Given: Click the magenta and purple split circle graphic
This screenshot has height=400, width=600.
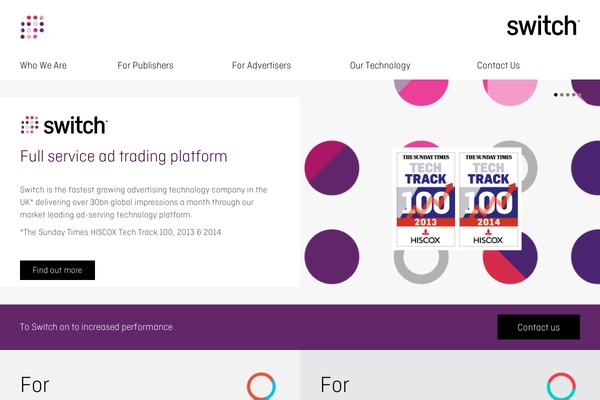Looking at the screenshot, I should click(332, 168).
